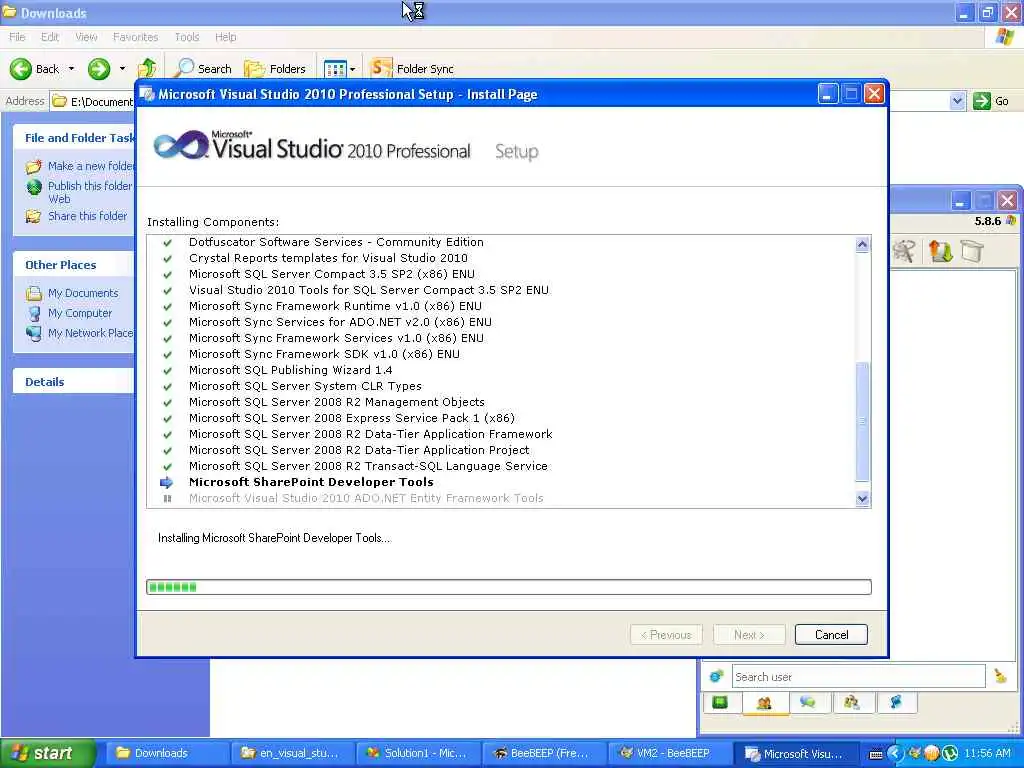Open the File menu

(x=18, y=37)
